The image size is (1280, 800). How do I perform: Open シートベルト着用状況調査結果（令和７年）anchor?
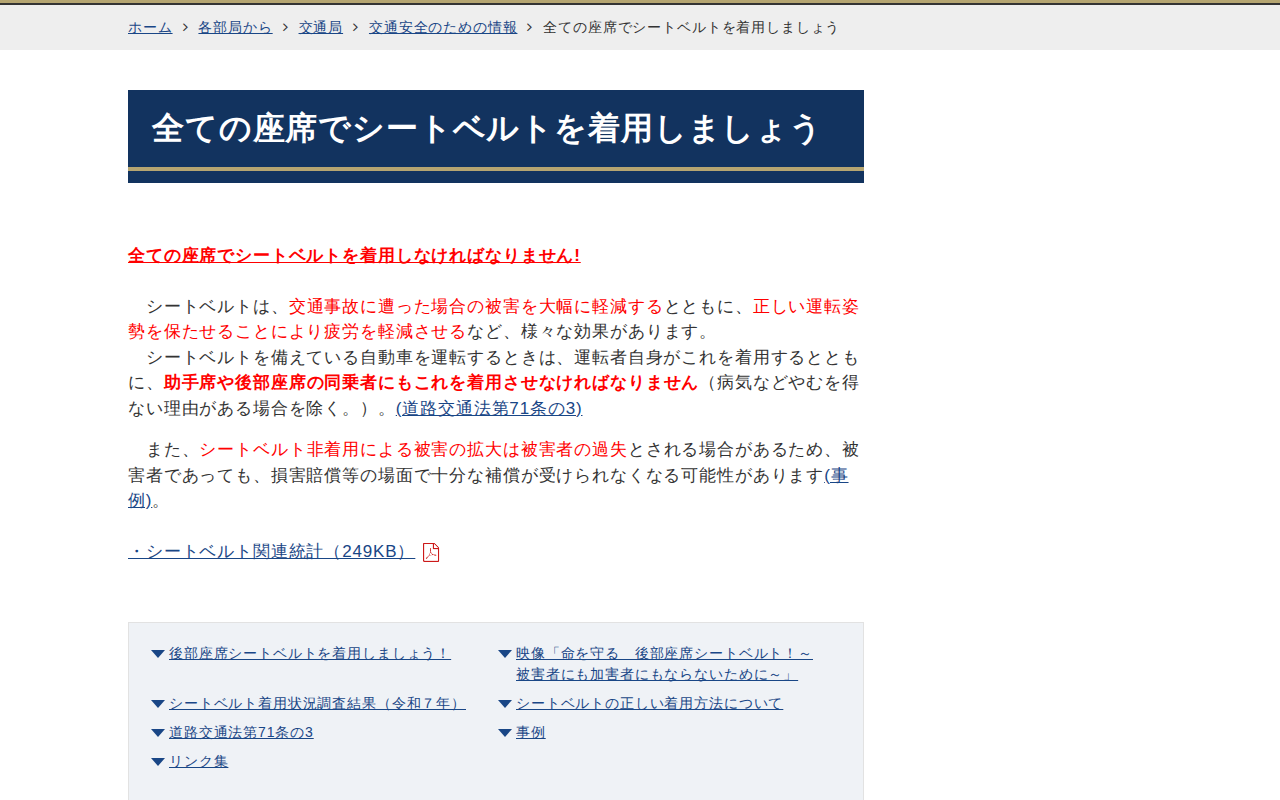point(317,703)
